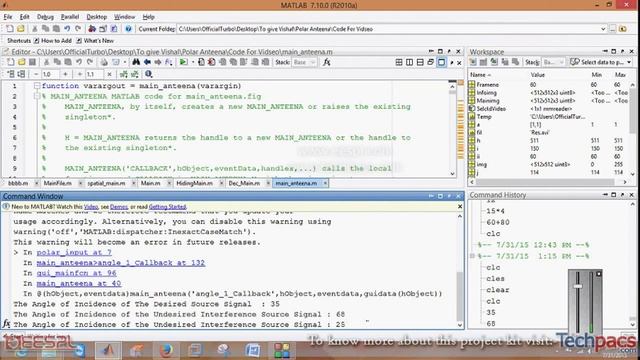Viewport: 640px width, 360px height.
Task: Click Print icon in Editor toolbar
Action: tap(104, 62)
